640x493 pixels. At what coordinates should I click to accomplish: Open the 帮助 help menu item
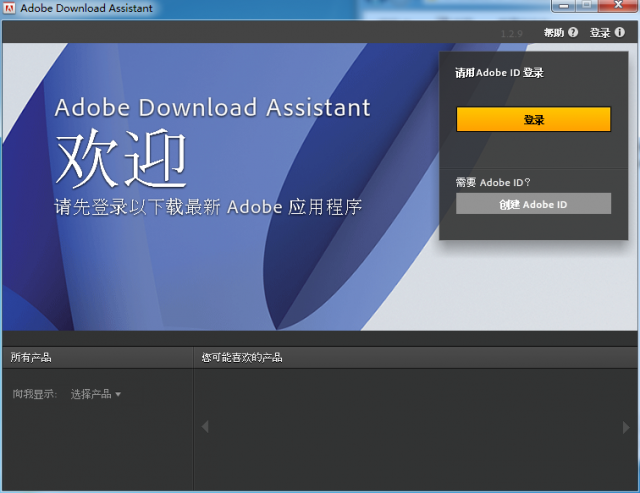554,33
